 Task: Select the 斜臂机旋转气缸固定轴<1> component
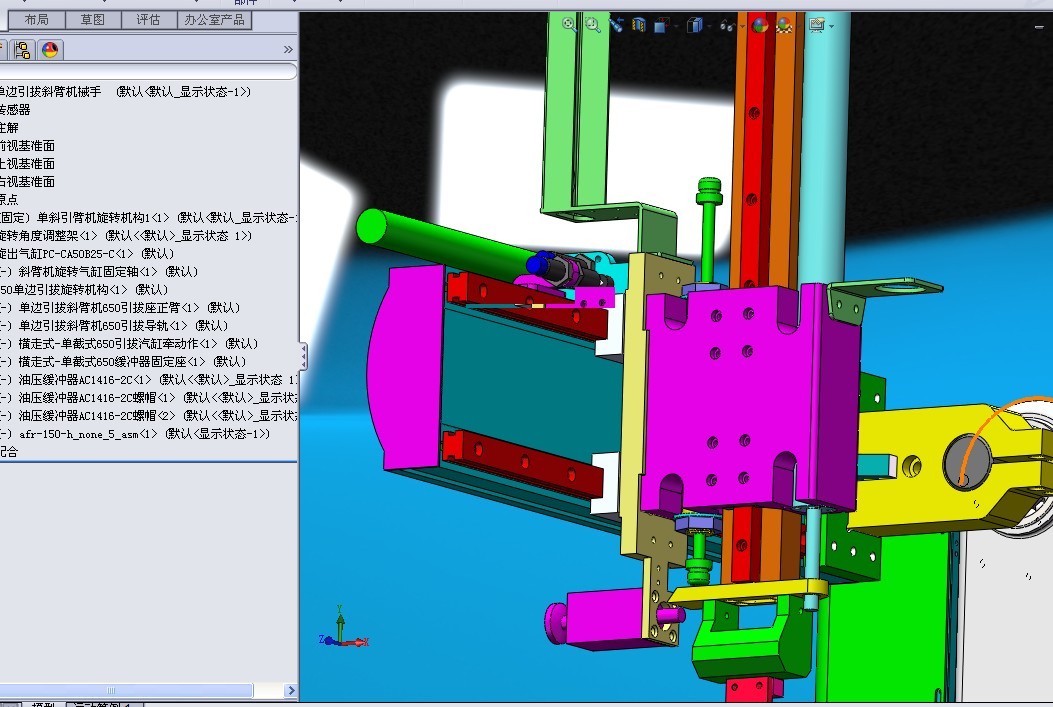(99, 272)
